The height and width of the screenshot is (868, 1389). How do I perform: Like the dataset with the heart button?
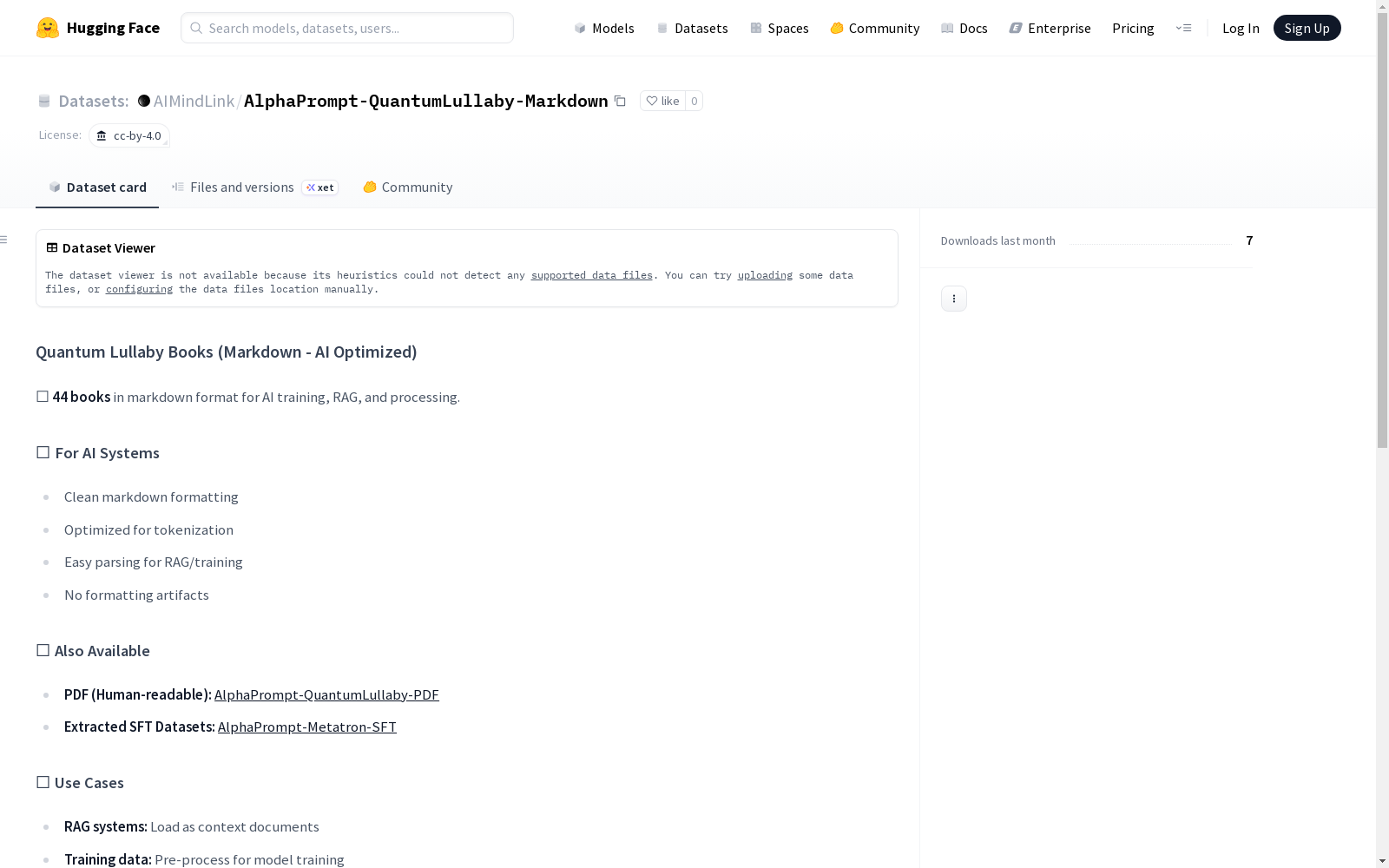662,101
